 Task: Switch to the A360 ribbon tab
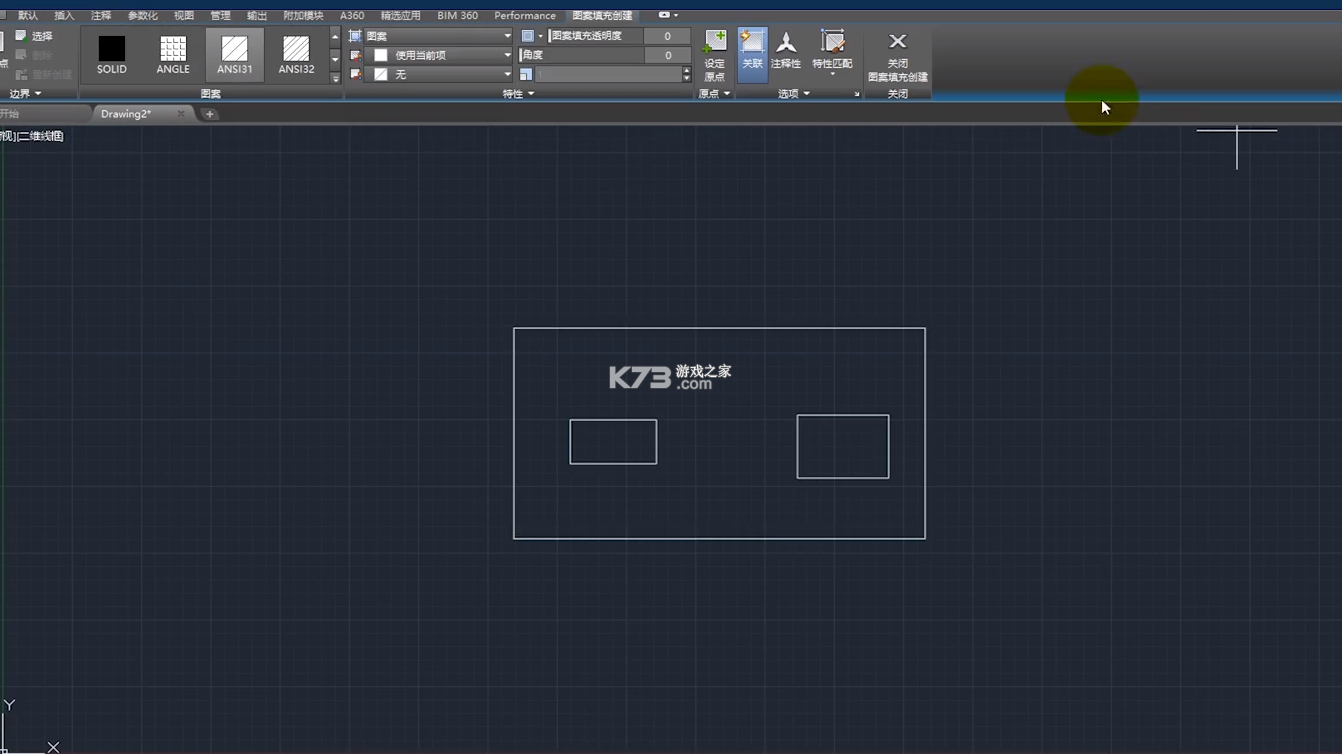352,15
